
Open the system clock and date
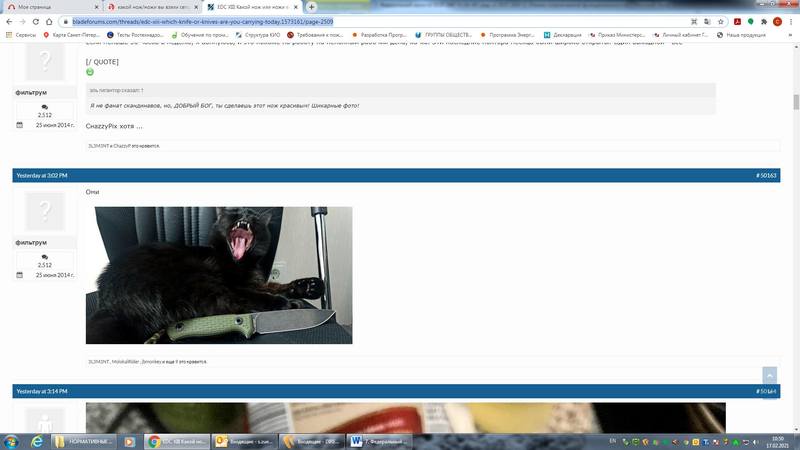(x=777, y=442)
